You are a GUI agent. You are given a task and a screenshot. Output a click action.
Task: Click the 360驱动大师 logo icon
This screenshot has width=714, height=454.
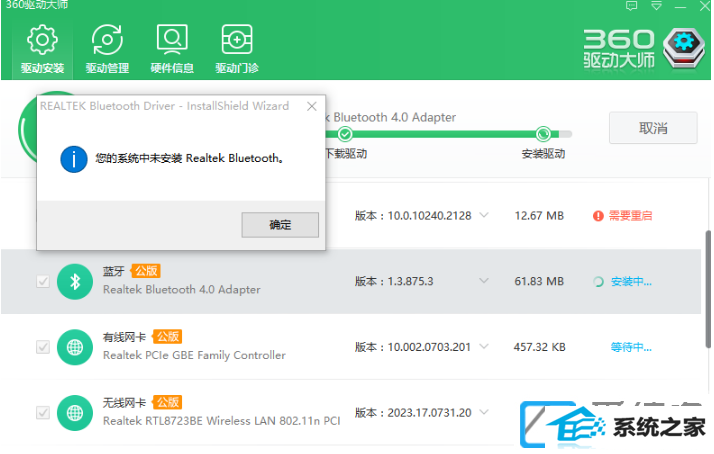click(684, 48)
